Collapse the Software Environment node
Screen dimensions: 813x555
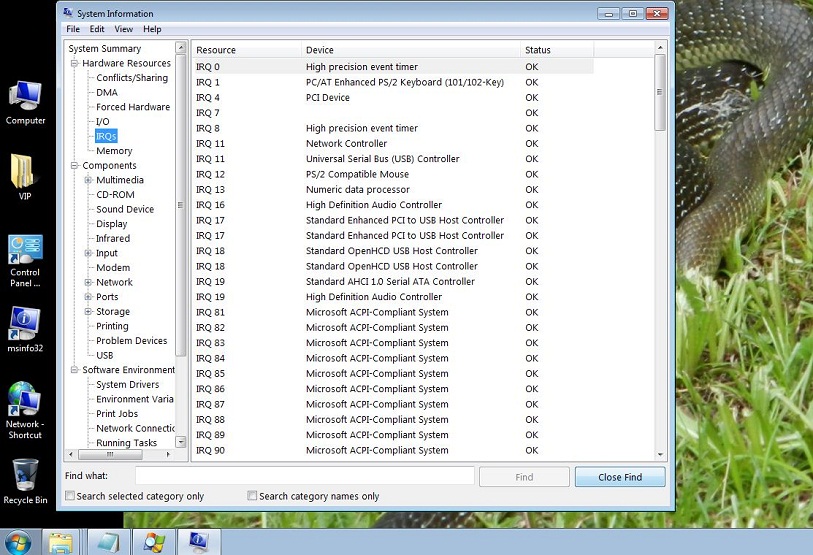[75, 370]
